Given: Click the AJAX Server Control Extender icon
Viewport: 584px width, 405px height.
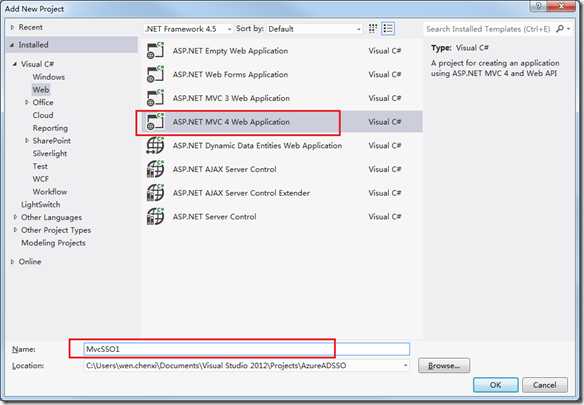Looking at the screenshot, I should (x=155, y=193).
